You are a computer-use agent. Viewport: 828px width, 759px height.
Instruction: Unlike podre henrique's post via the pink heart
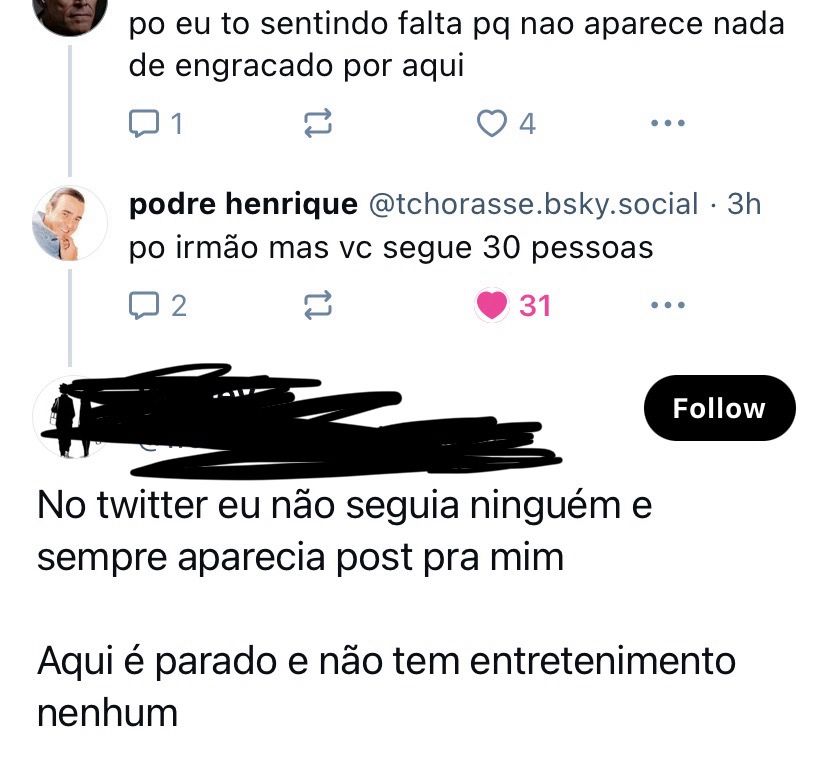[490, 306]
